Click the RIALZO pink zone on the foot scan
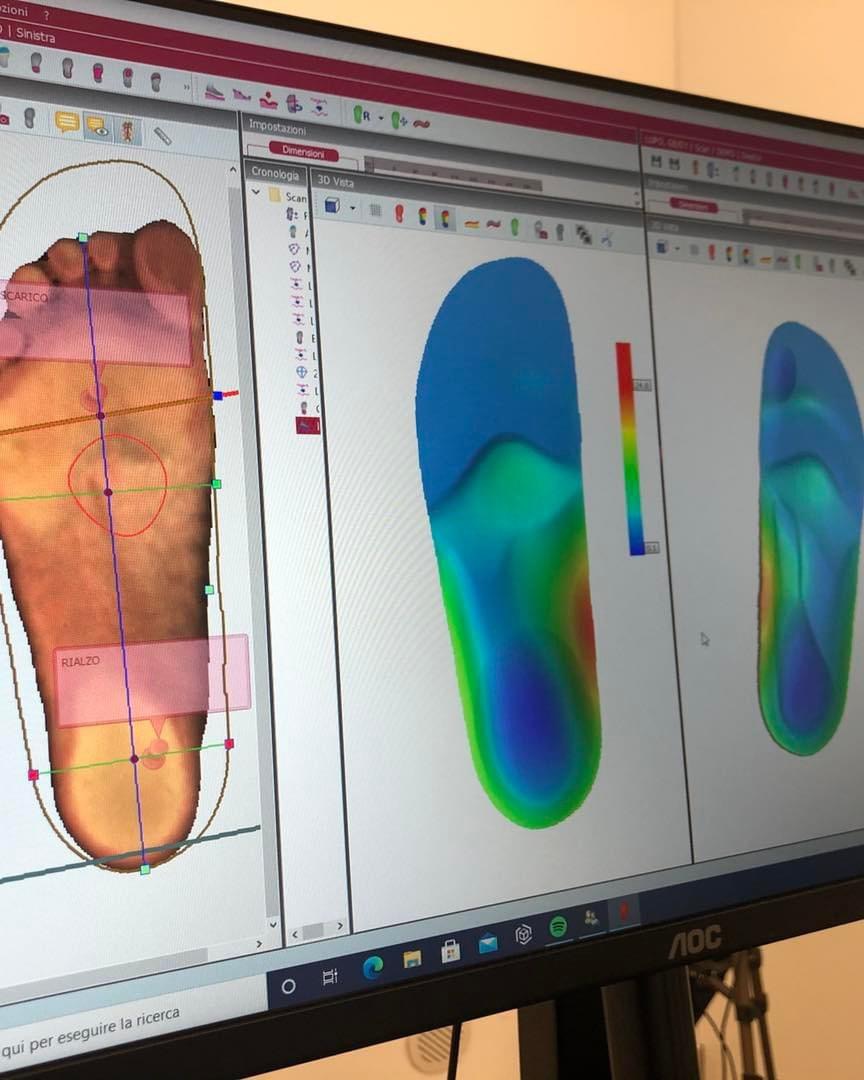 click(152, 681)
